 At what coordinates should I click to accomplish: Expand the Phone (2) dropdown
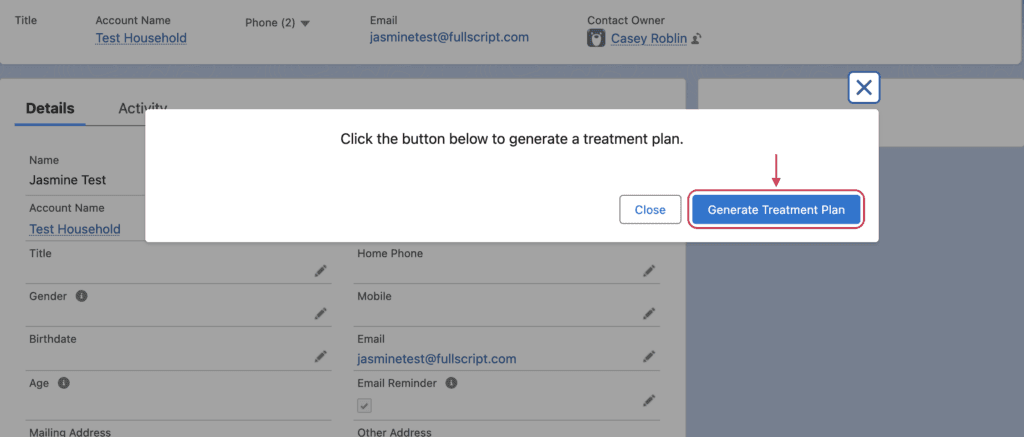tap(277, 23)
